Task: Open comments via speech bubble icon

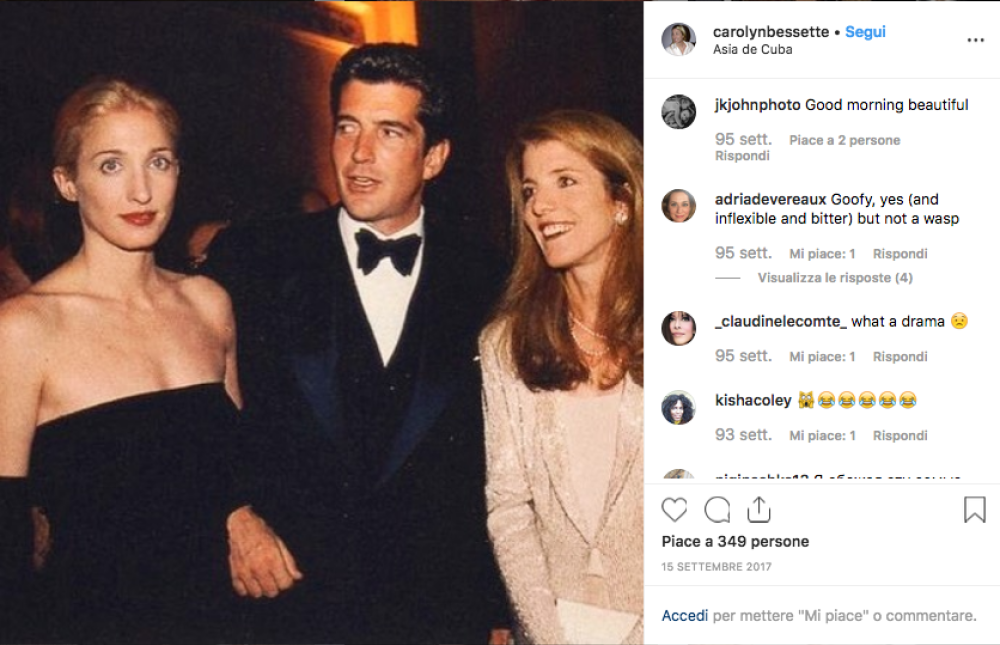Action: tap(717, 510)
